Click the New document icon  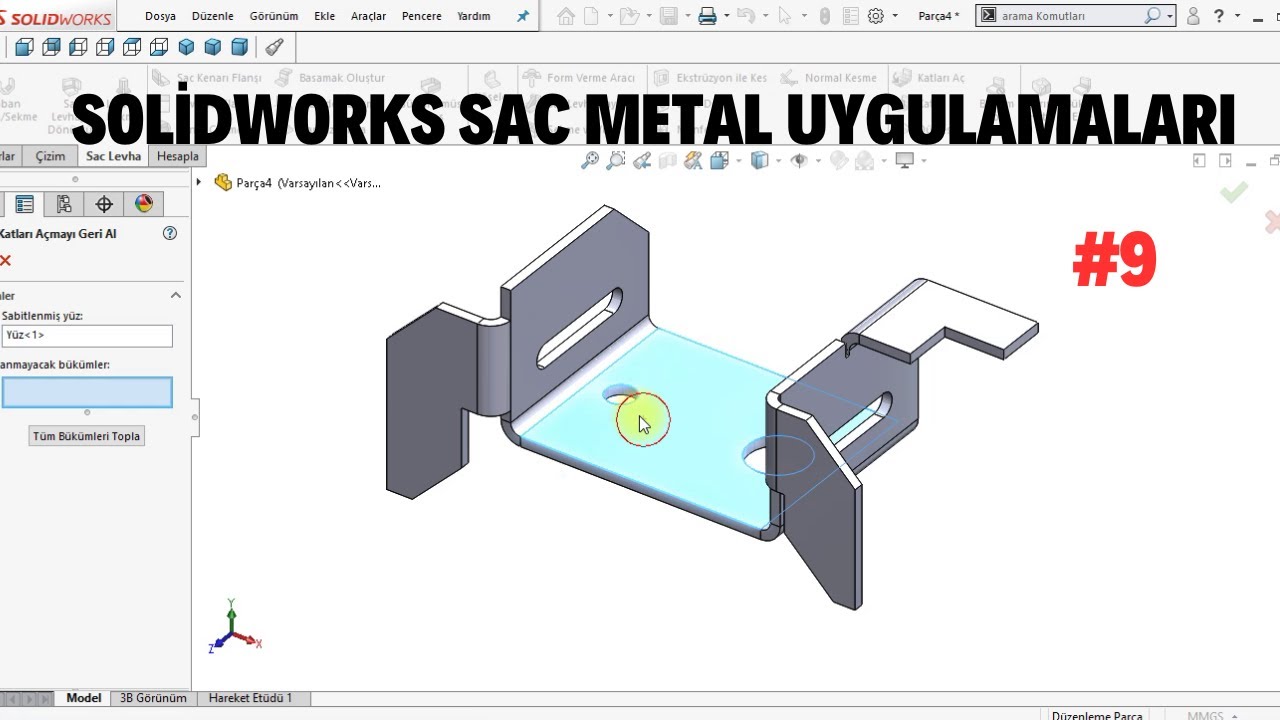click(592, 16)
